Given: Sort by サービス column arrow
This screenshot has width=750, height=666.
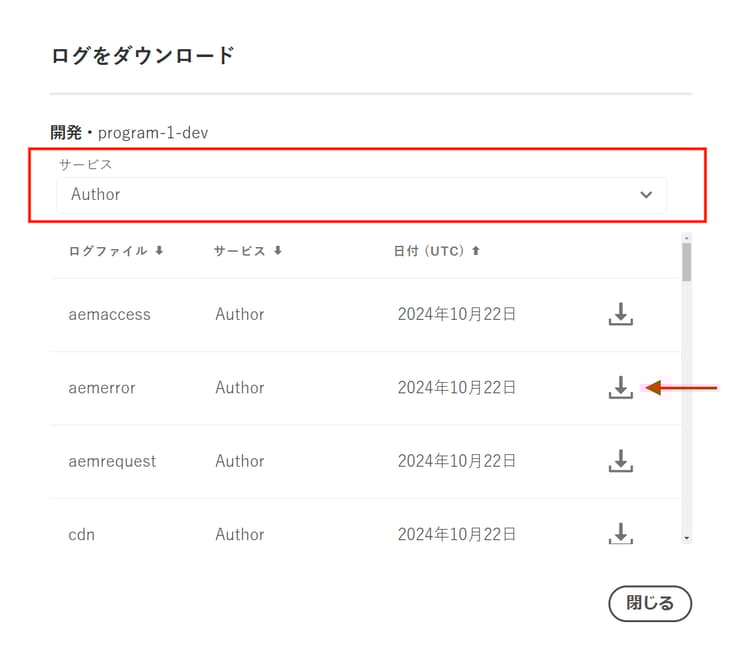Looking at the screenshot, I should 278,251.
